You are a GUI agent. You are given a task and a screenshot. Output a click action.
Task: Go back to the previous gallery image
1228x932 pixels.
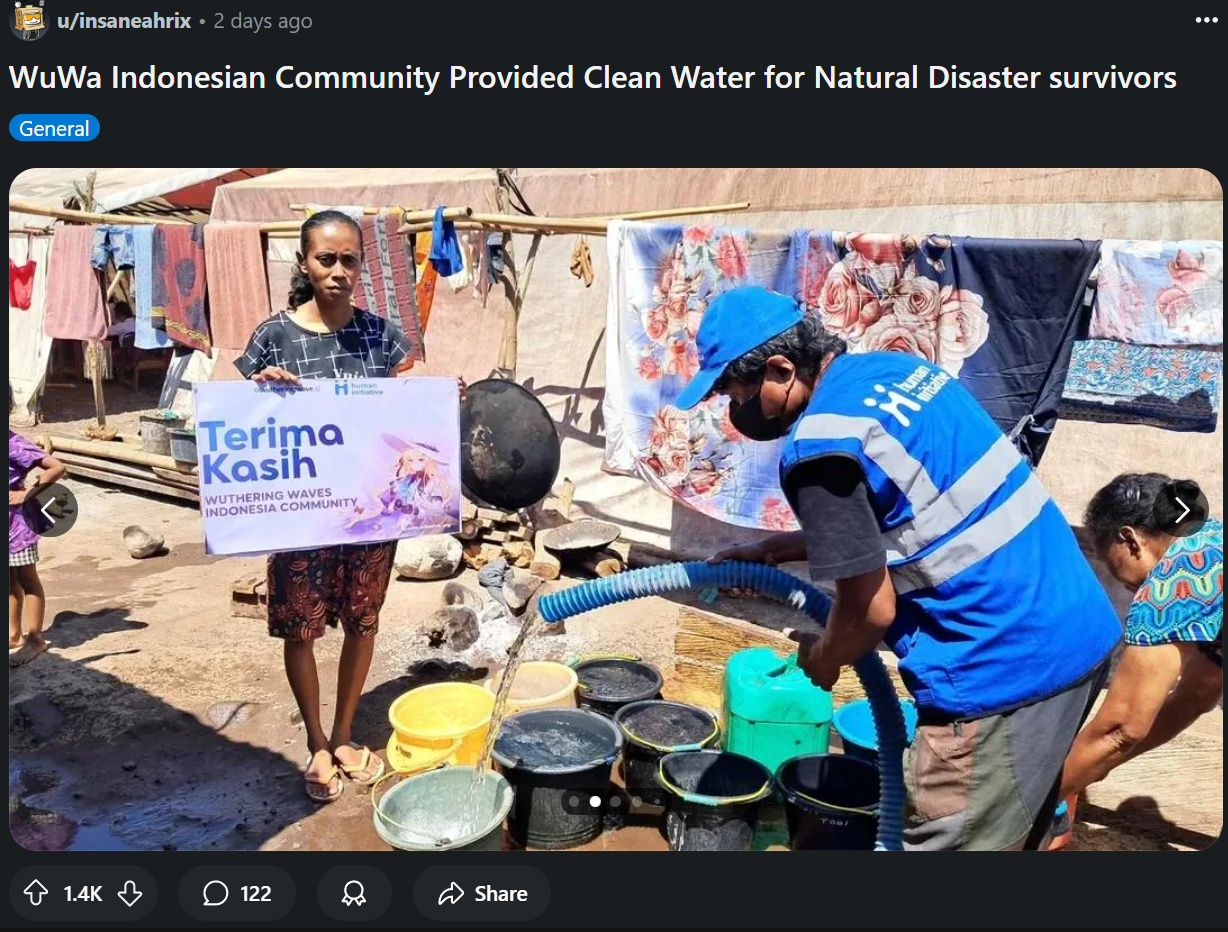pyautogui.click(x=51, y=510)
